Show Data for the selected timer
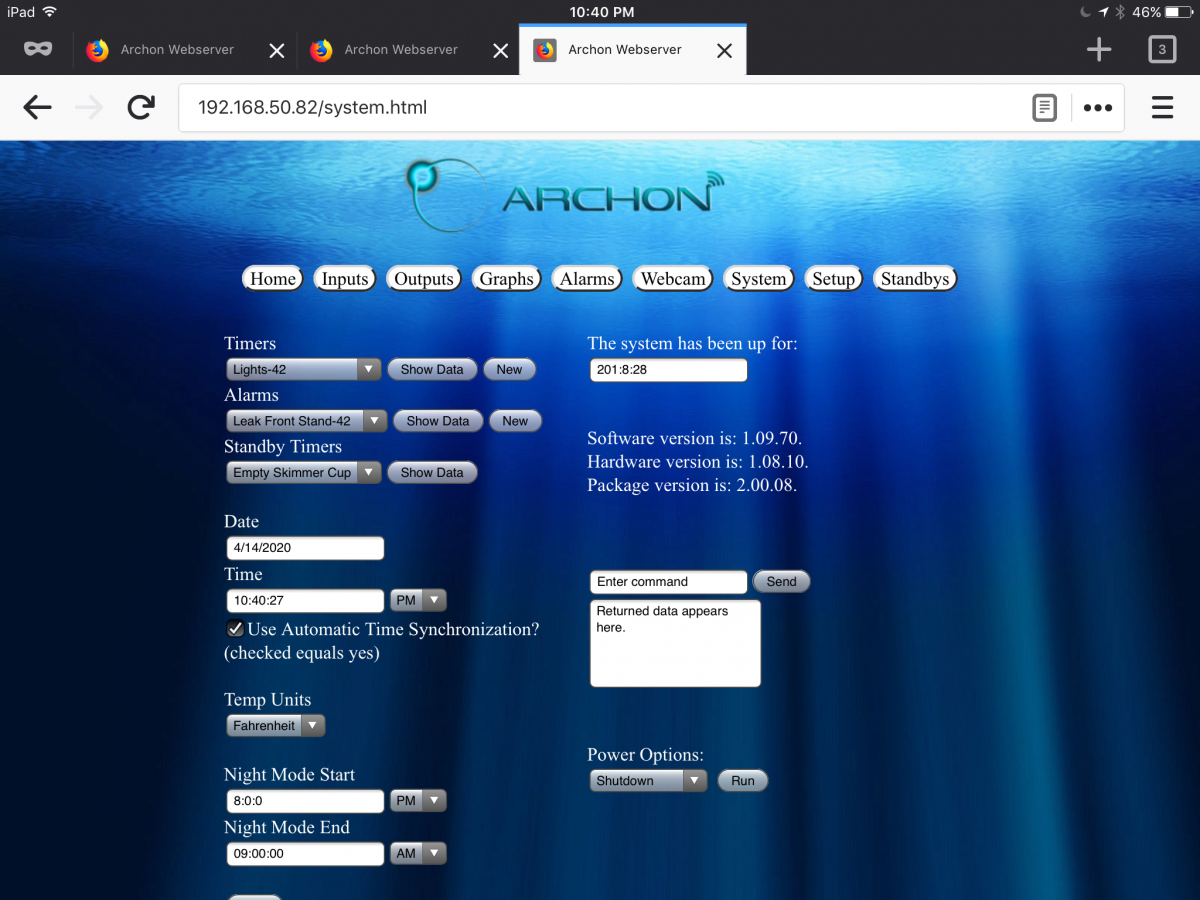Image resolution: width=1200 pixels, height=900 pixels. tap(432, 369)
